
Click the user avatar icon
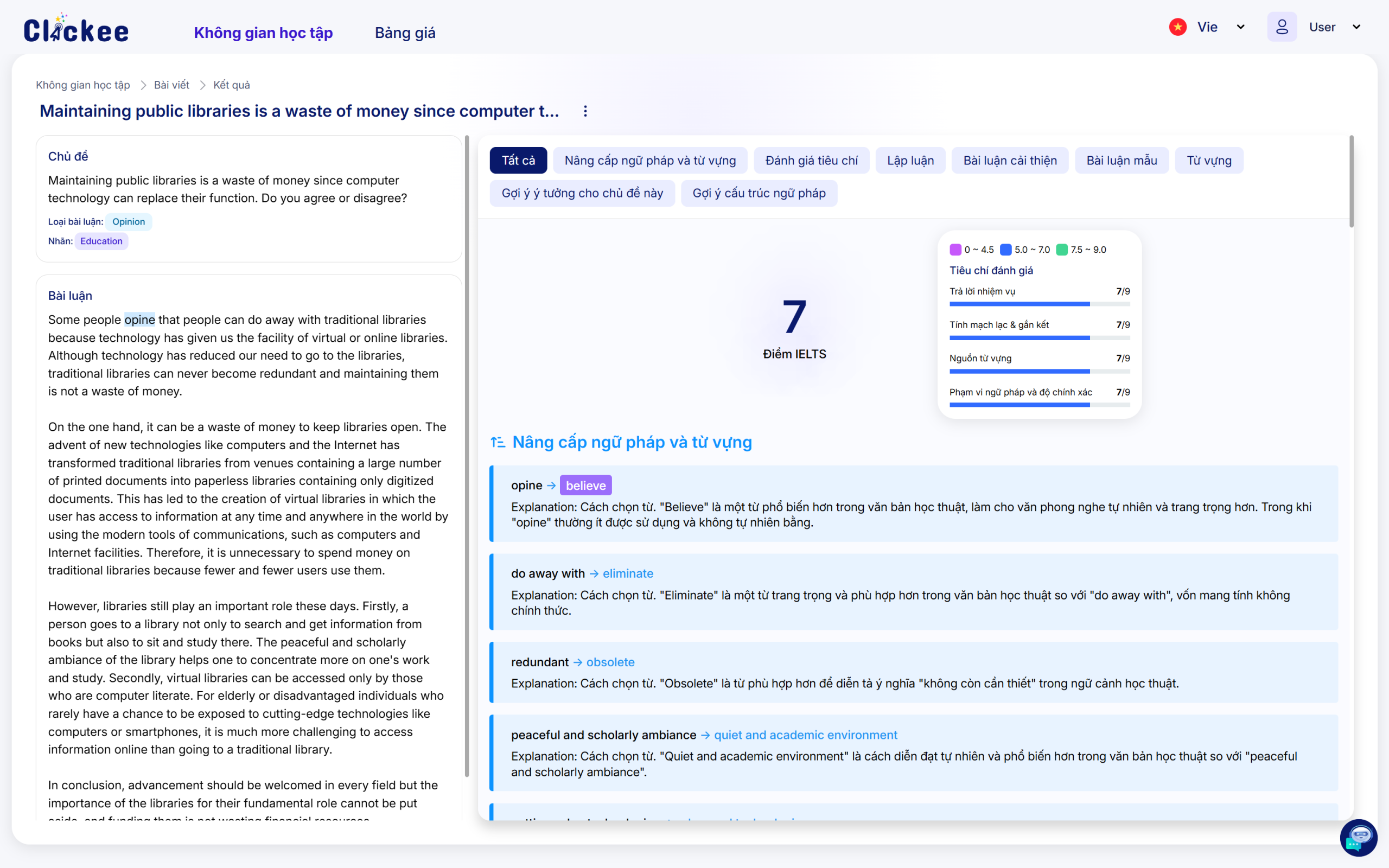(x=1281, y=27)
